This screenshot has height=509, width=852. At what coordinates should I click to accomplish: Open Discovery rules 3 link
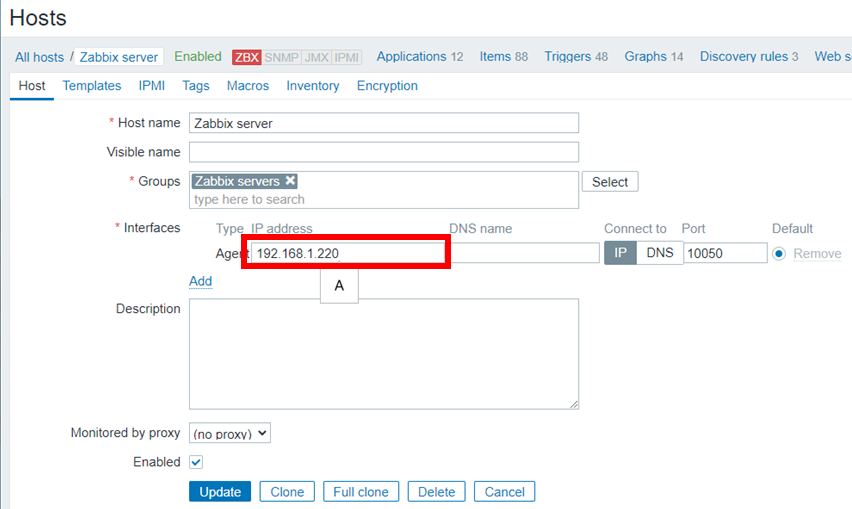click(749, 56)
